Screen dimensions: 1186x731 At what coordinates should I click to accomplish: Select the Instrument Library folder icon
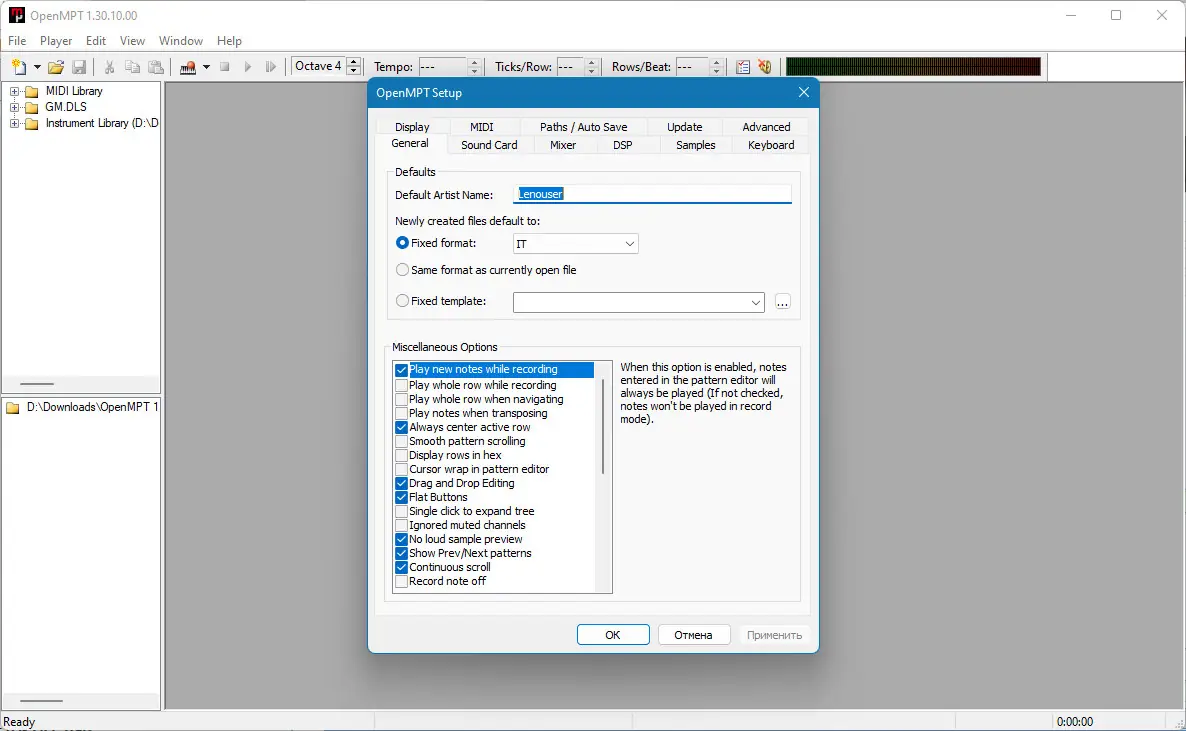click(x=32, y=123)
